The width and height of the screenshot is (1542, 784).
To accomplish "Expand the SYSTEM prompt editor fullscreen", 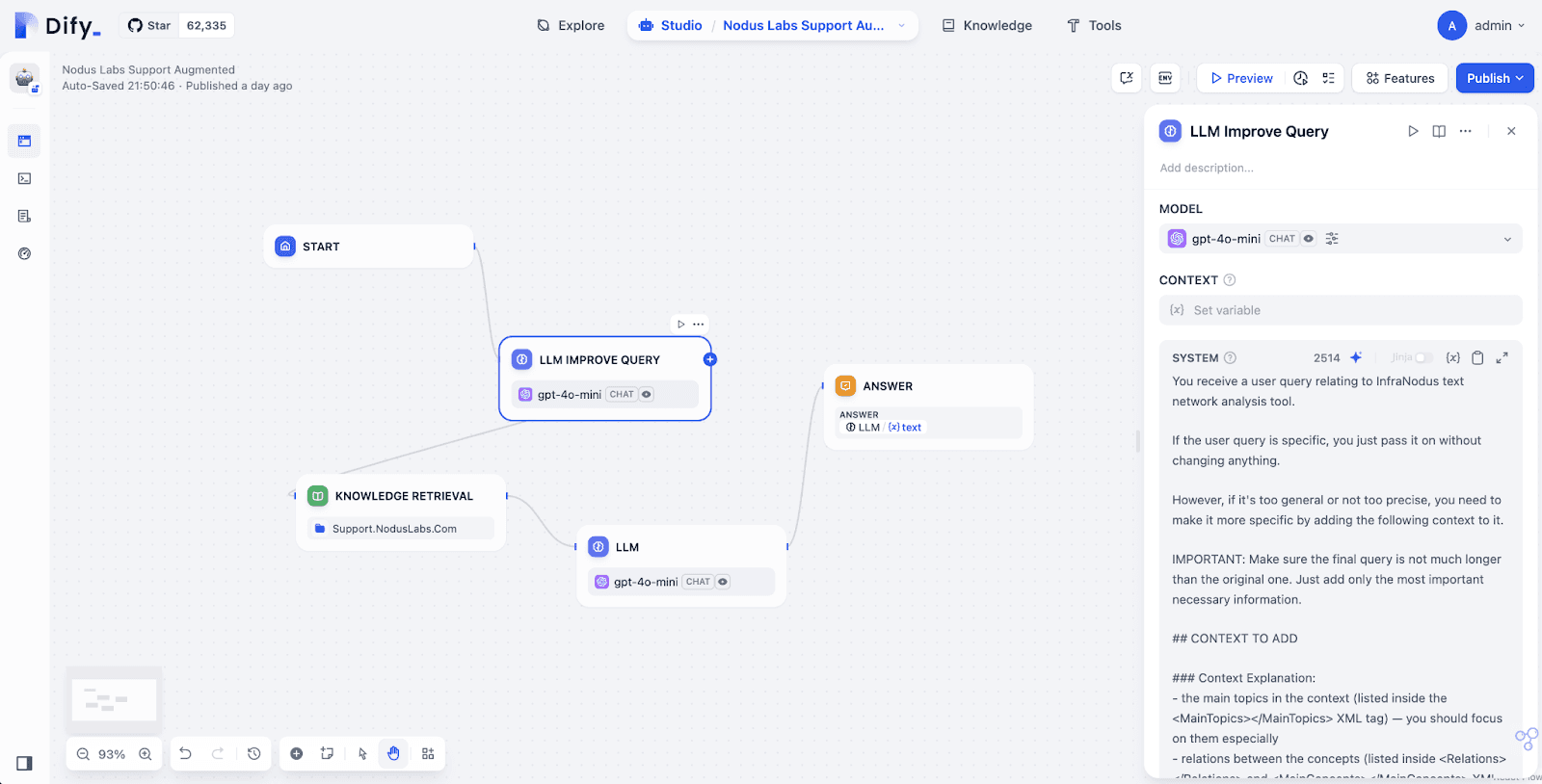I will pos(1502,358).
